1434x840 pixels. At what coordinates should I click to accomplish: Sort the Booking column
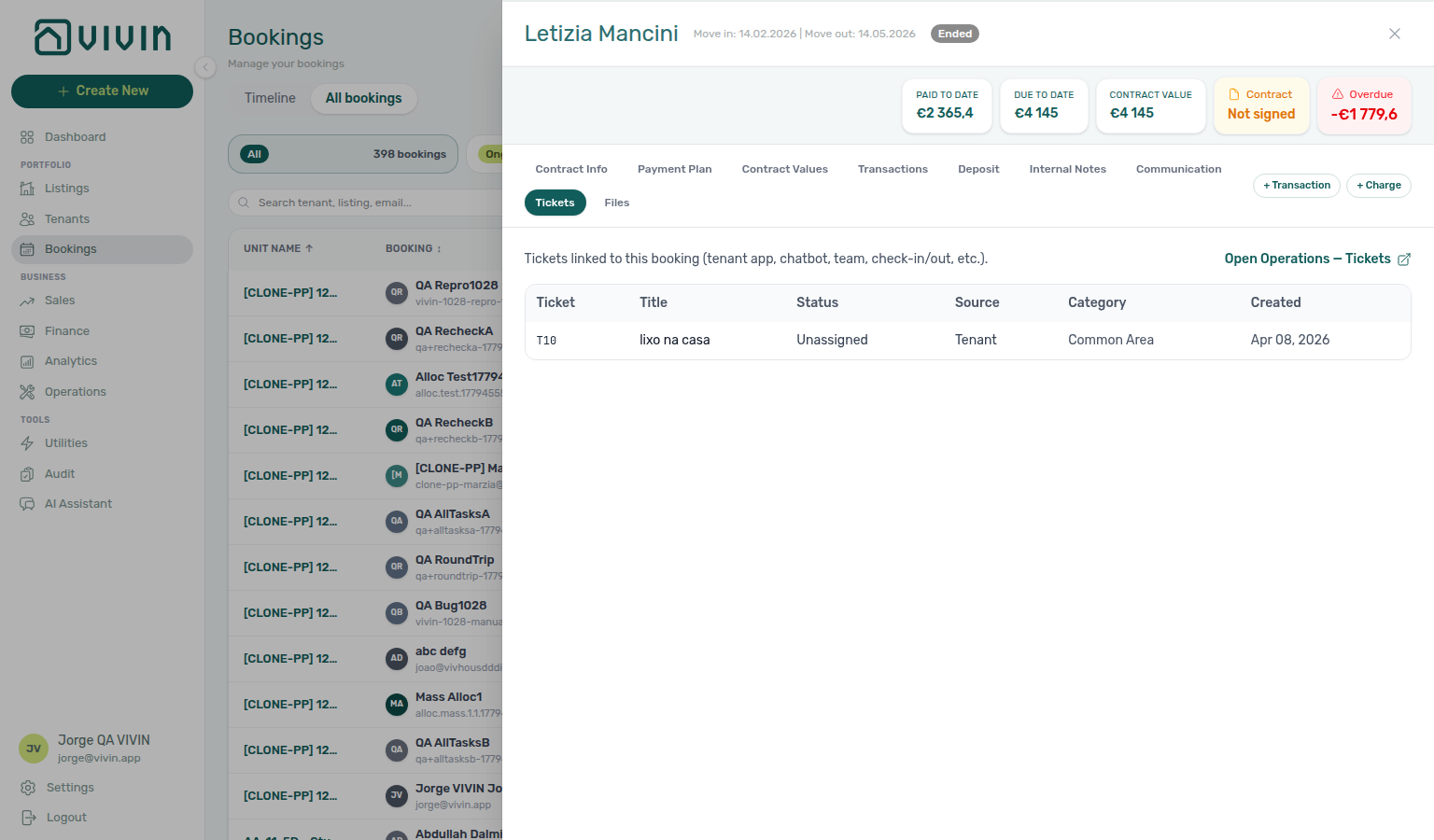click(414, 248)
